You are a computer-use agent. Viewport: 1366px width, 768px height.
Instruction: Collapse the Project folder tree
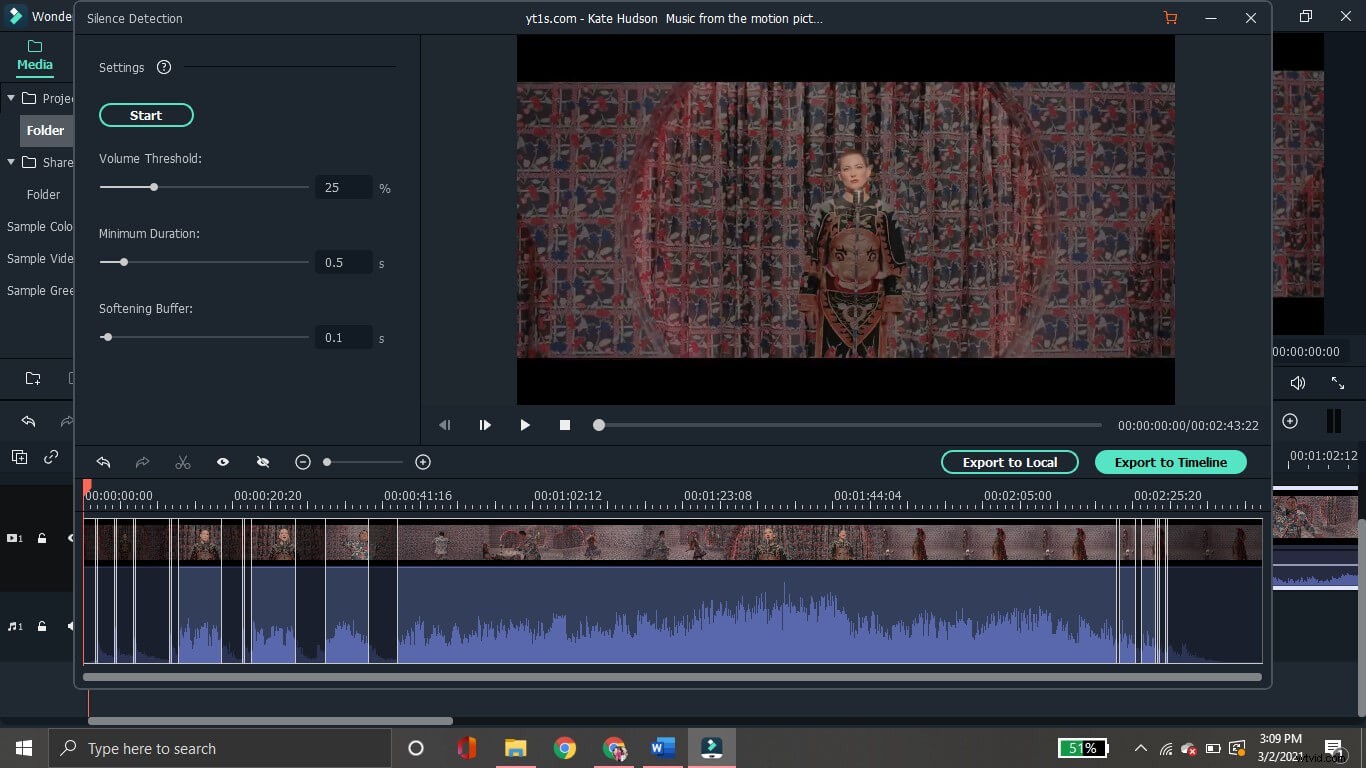point(11,98)
